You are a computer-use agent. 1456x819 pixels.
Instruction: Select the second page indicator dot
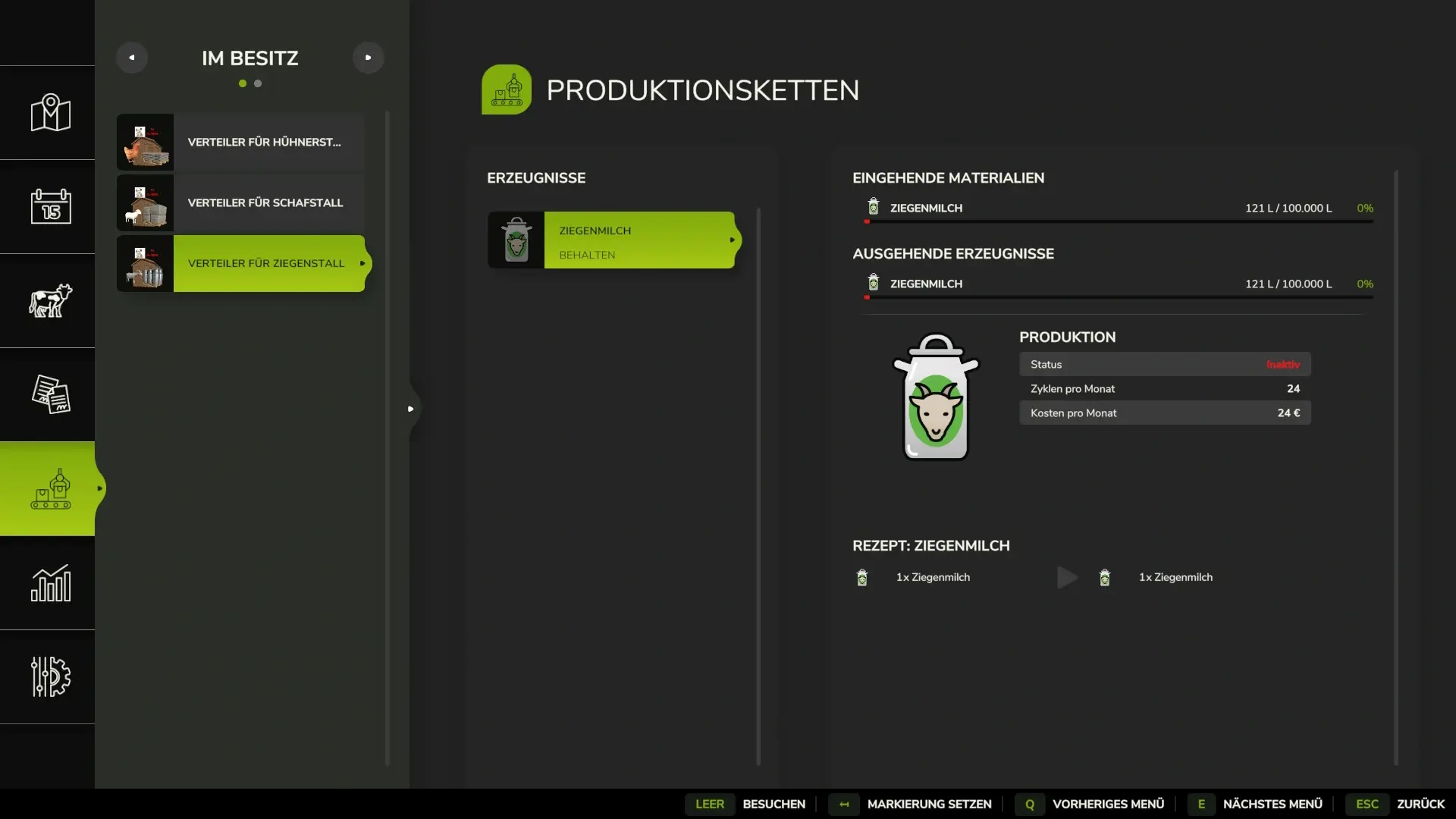(258, 83)
